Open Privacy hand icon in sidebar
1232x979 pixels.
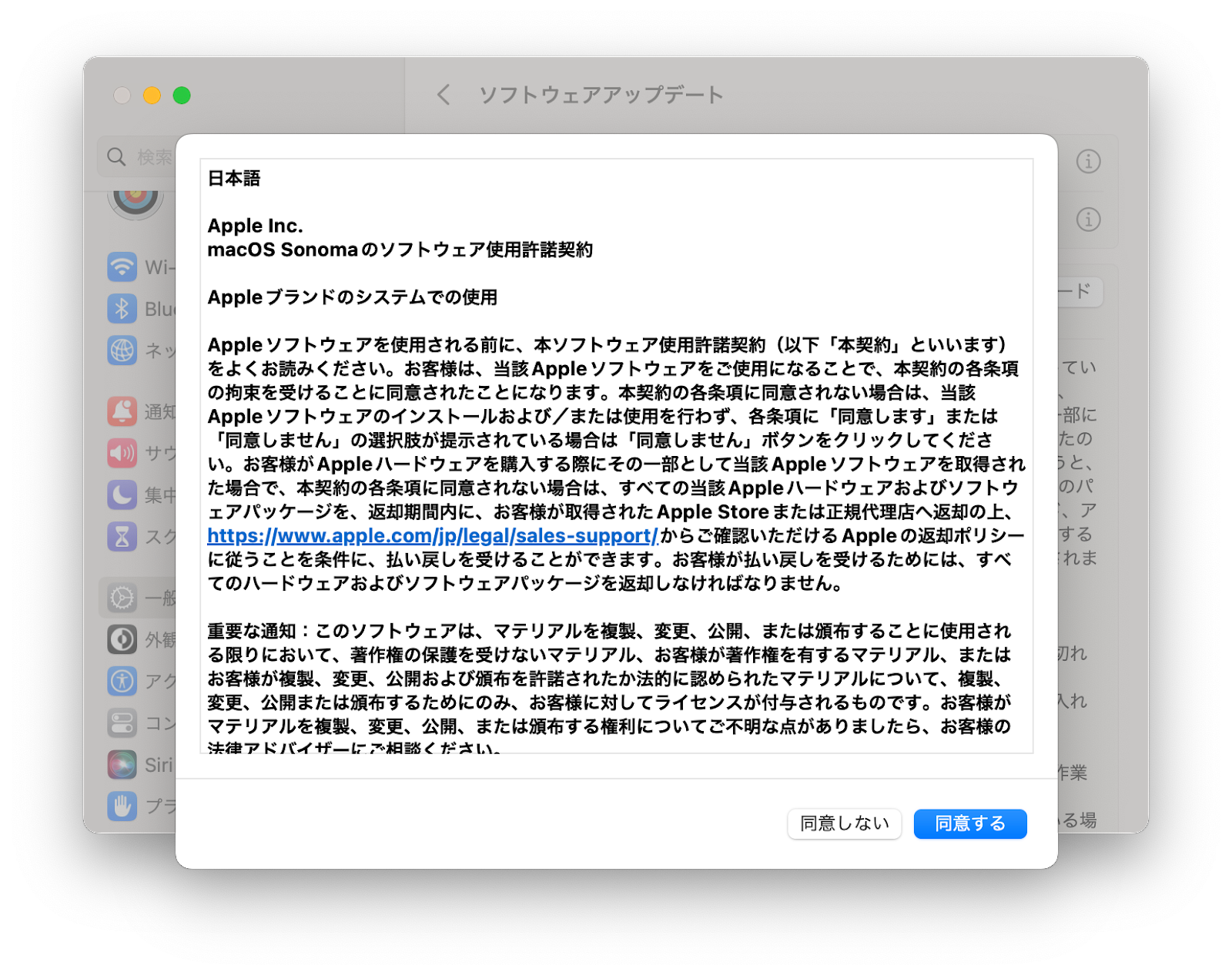pos(122,806)
